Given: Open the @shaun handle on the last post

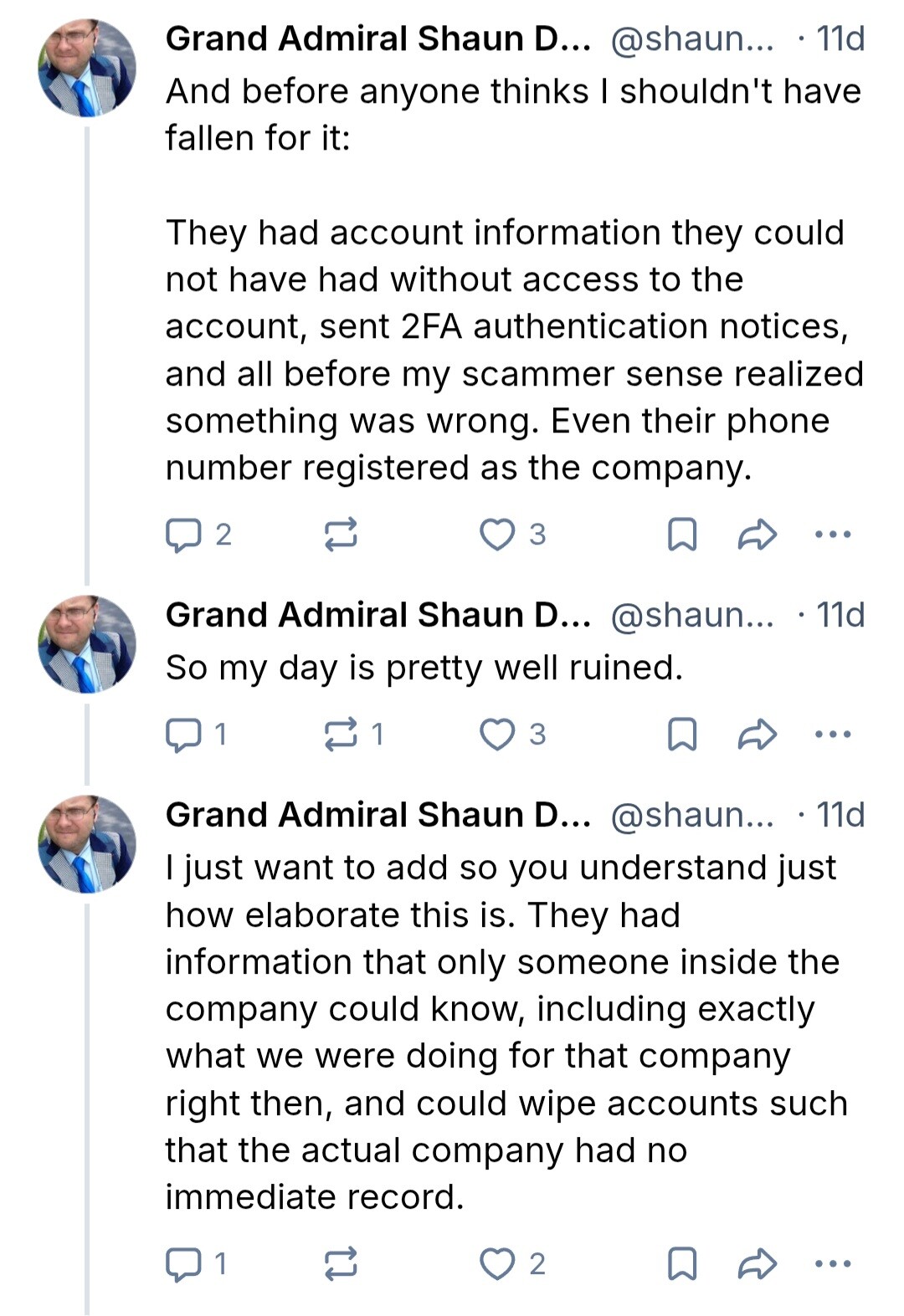Looking at the screenshot, I should point(693,815).
